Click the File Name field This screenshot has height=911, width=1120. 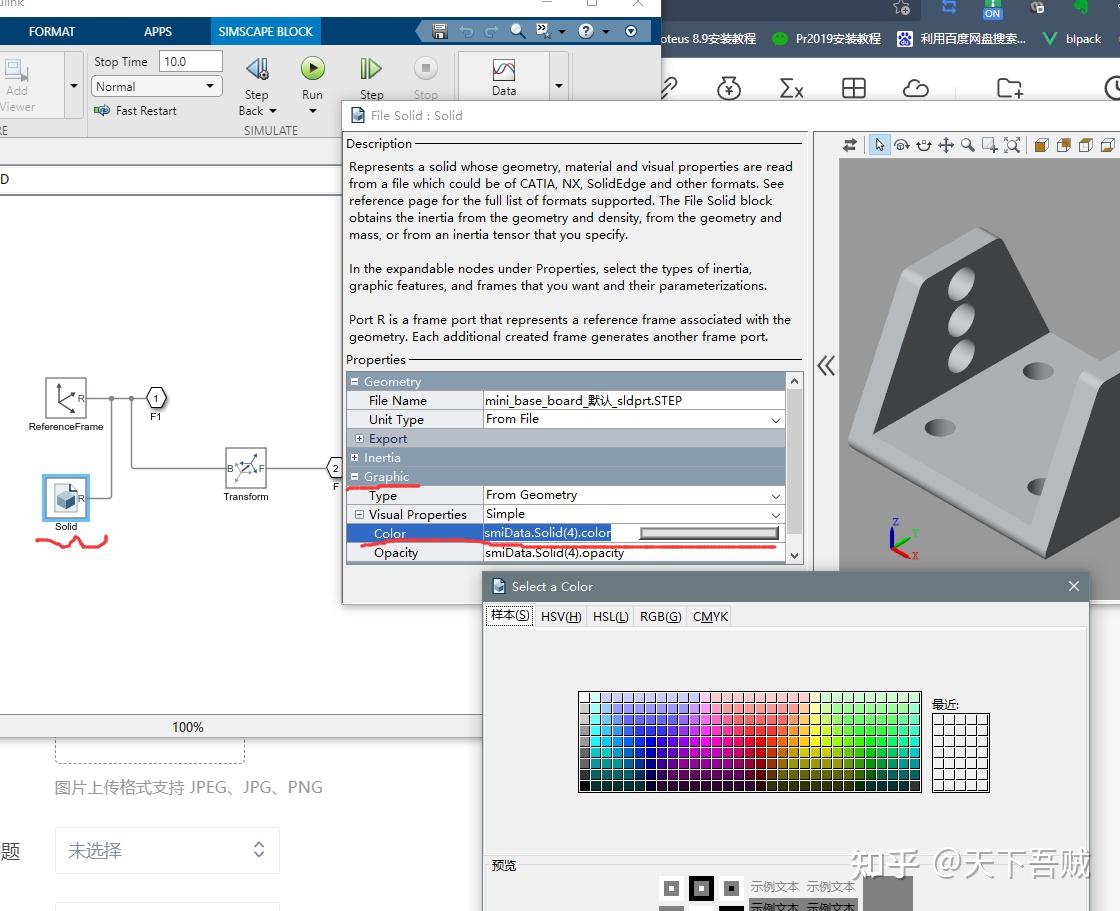click(634, 400)
